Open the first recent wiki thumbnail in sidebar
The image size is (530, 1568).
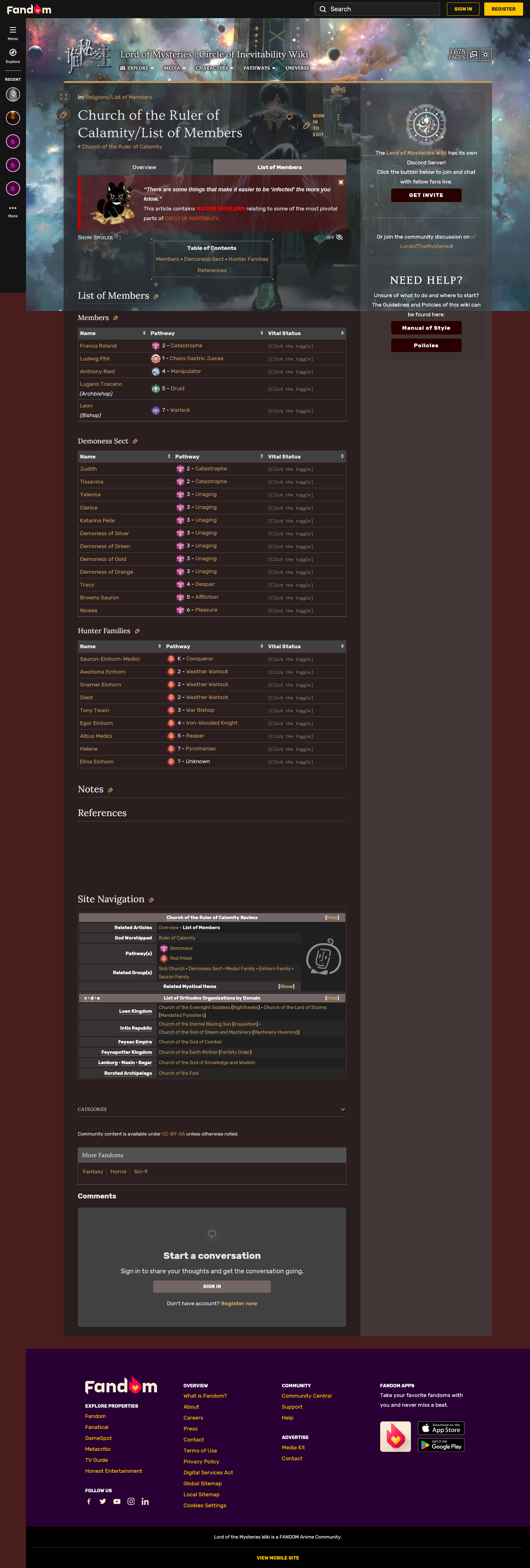13,94
